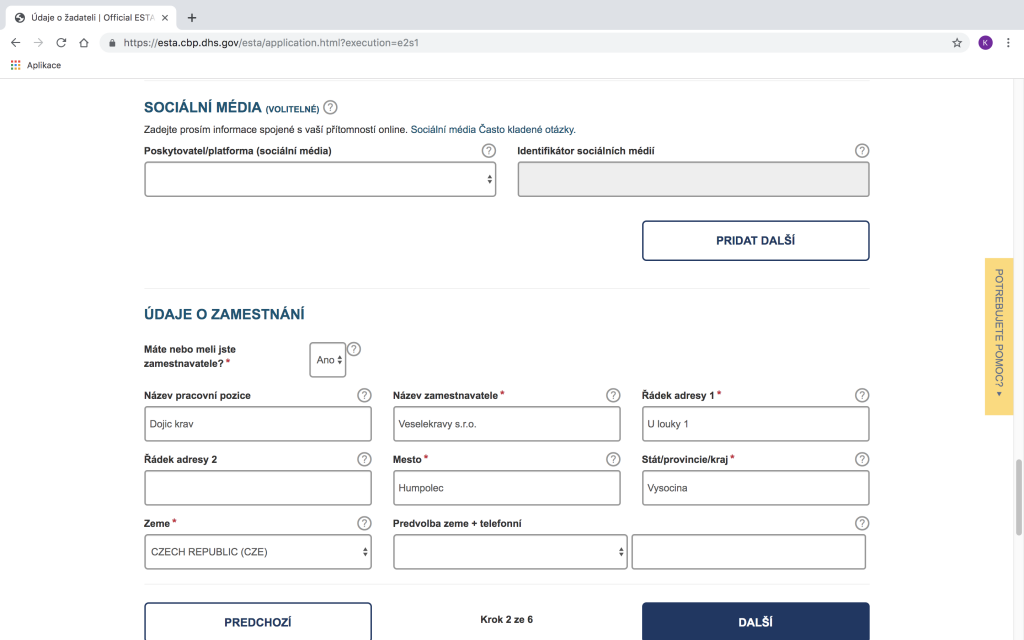
Task: Open the Poskytovatel/platforma social media dropdown
Action: pos(320,179)
